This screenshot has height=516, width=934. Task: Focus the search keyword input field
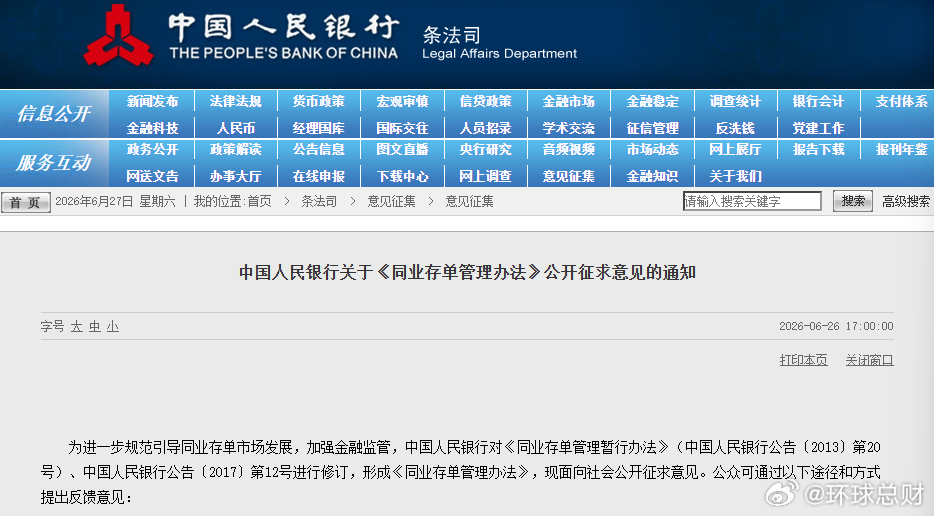752,201
